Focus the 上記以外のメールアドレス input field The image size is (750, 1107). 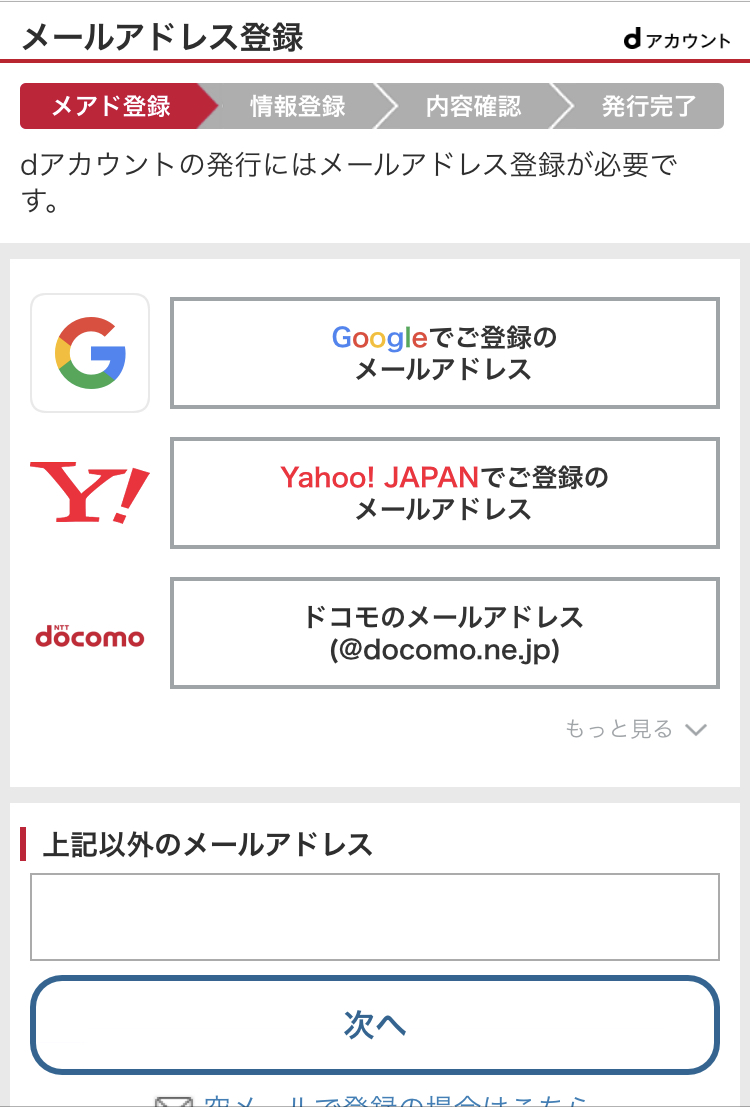coord(375,917)
